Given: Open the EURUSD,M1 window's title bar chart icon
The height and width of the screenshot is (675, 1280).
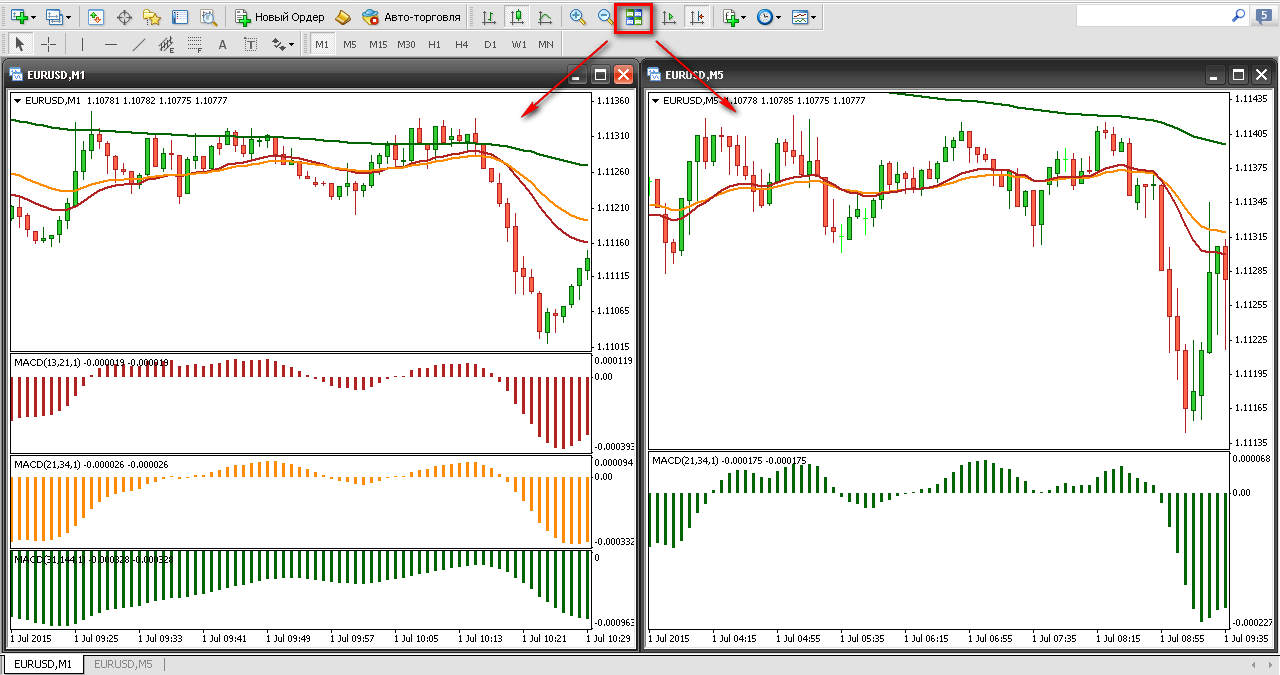Looking at the screenshot, I should click(15, 74).
